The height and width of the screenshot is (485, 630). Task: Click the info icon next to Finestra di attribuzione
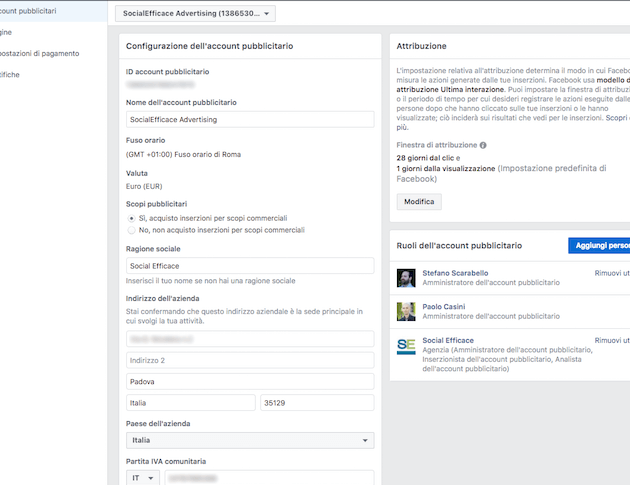(x=483, y=145)
